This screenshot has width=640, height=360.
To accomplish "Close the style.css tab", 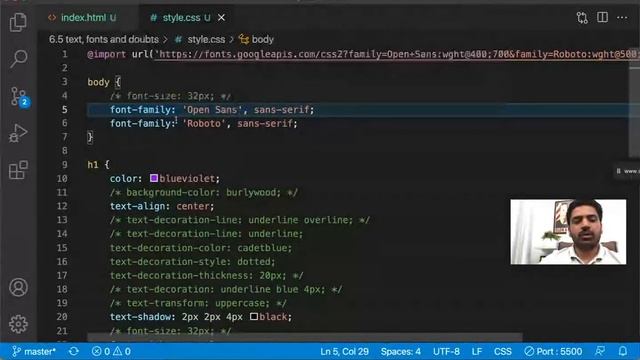I will tap(221, 18).
